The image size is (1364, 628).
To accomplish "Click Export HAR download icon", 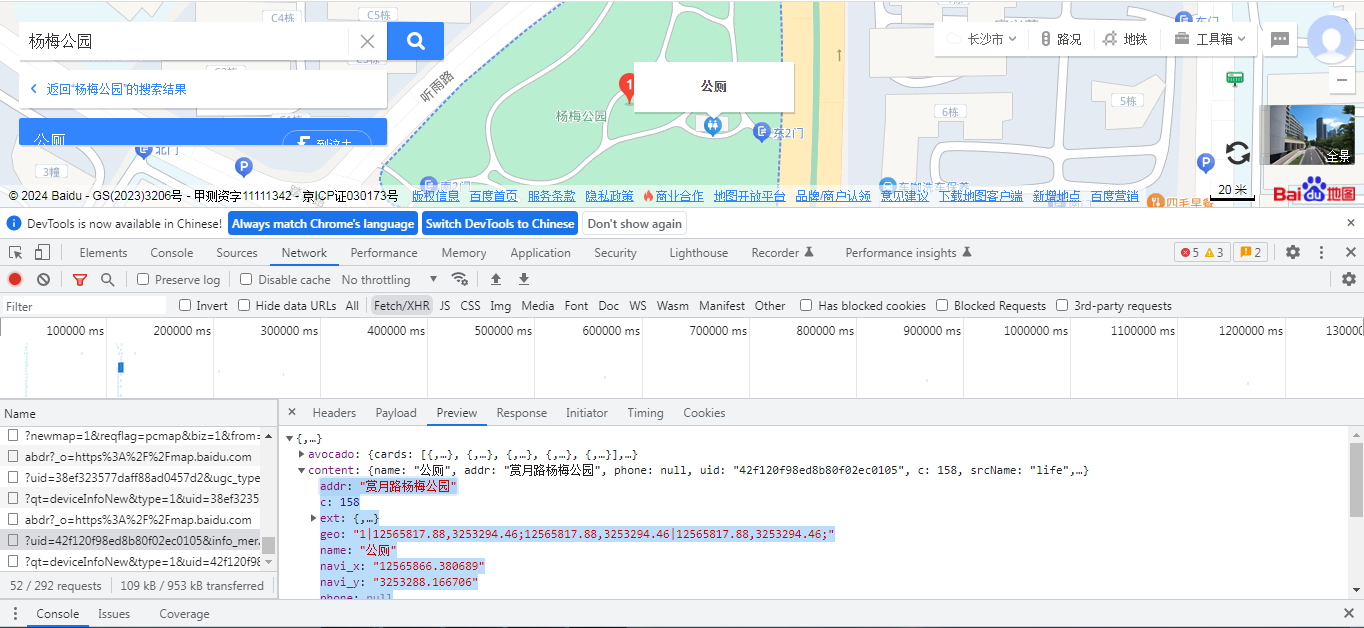I will tap(523, 279).
